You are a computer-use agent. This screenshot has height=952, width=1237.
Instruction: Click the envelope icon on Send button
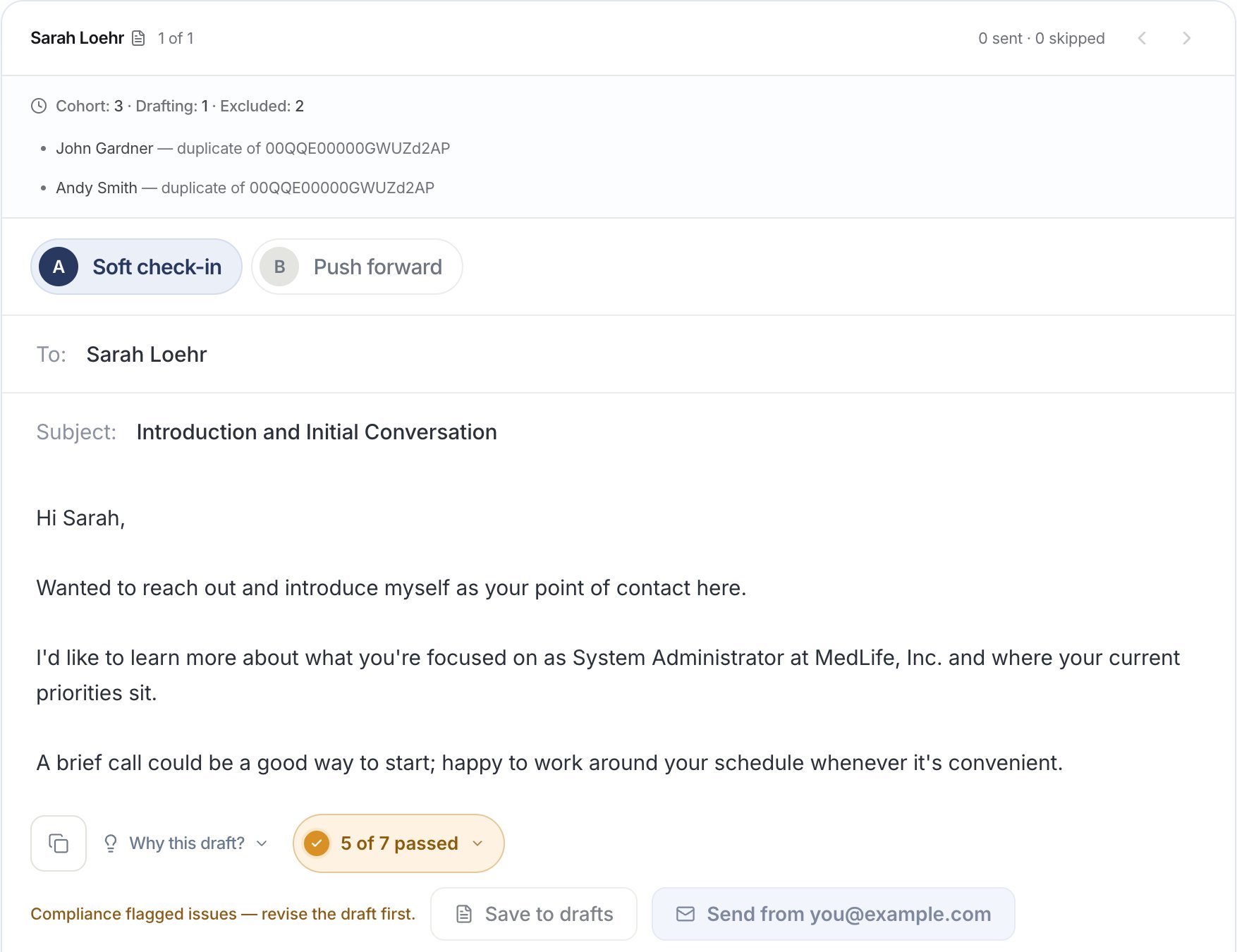tap(685, 914)
